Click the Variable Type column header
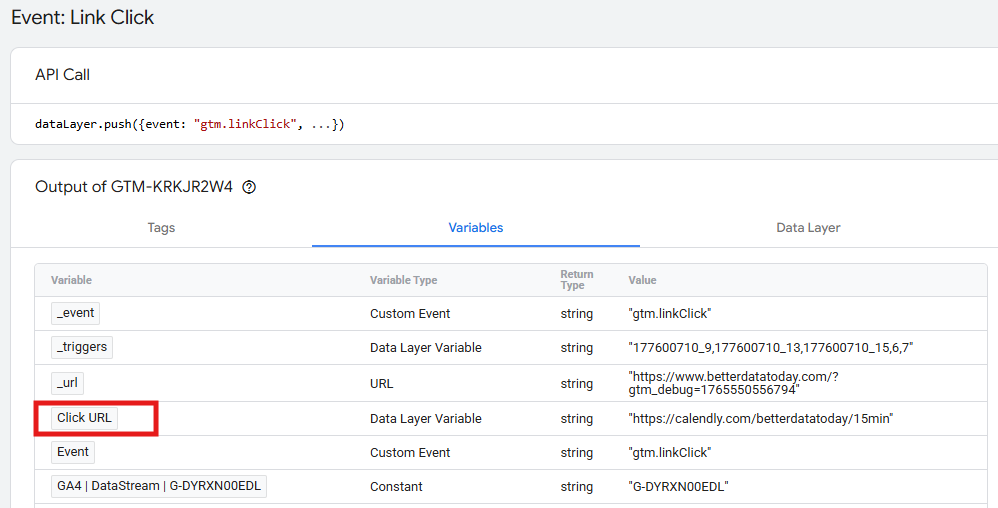The width and height of the screenshot is (998, 508). click(x=404, y=280)
